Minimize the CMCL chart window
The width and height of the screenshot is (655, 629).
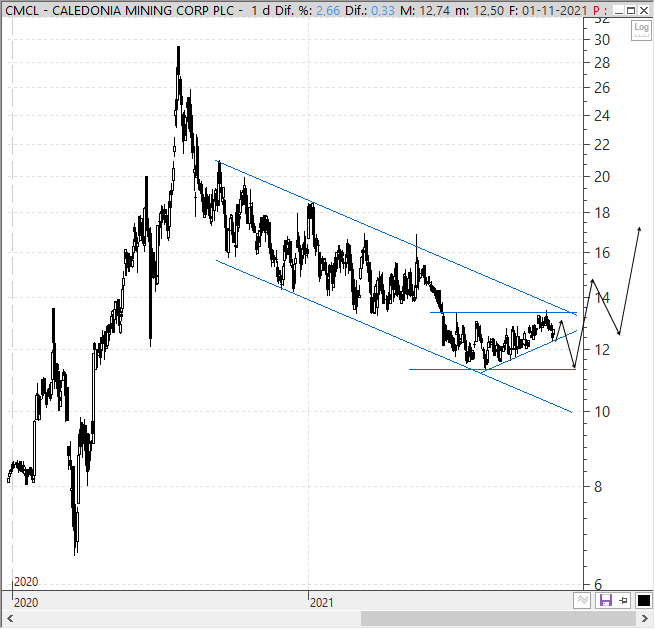tap(619, 10)
